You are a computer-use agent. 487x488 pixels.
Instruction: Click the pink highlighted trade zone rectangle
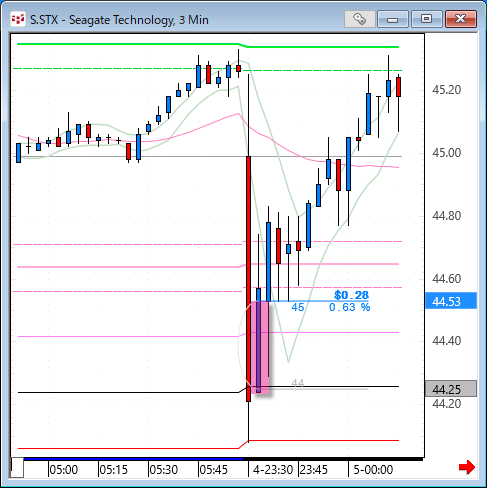click(x=260, y=347)
